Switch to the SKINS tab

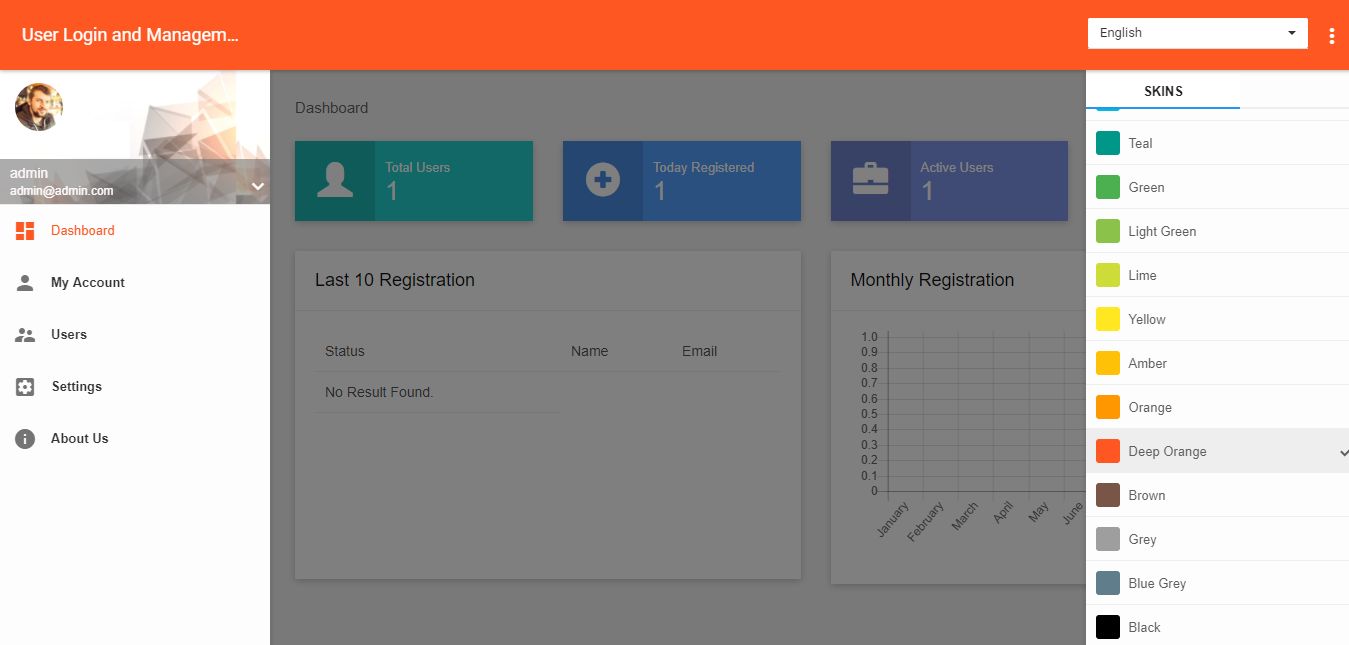coord(1163,91)
